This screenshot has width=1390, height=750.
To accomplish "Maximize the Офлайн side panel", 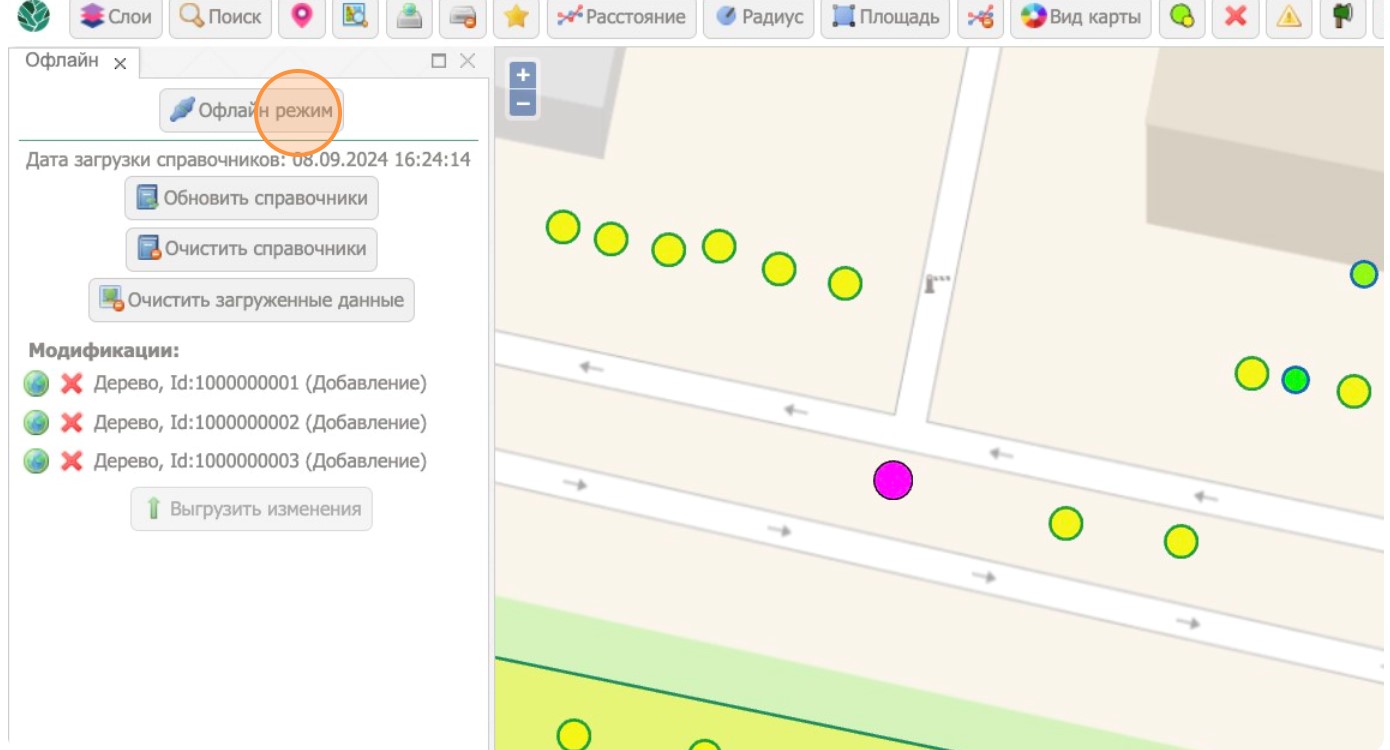I will (438, 61).
